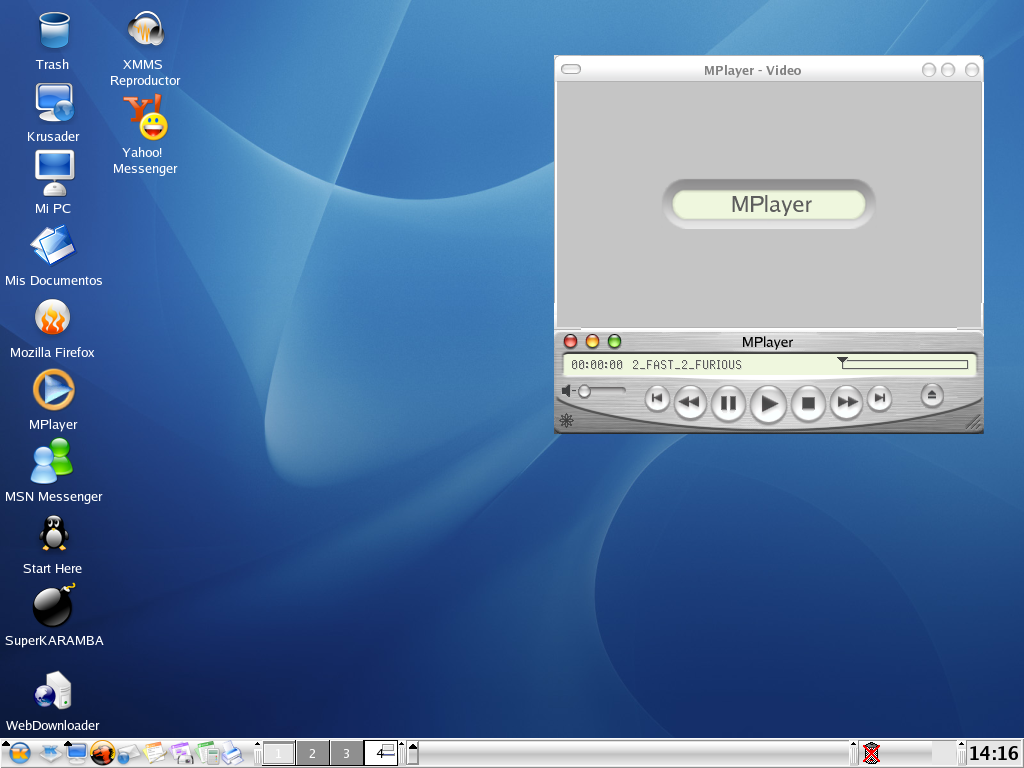Viewport: 1024px width, 768px height.
Task: Click the MPlayer logo in video window
Action: pyautogui.click(x=769, y=204)
